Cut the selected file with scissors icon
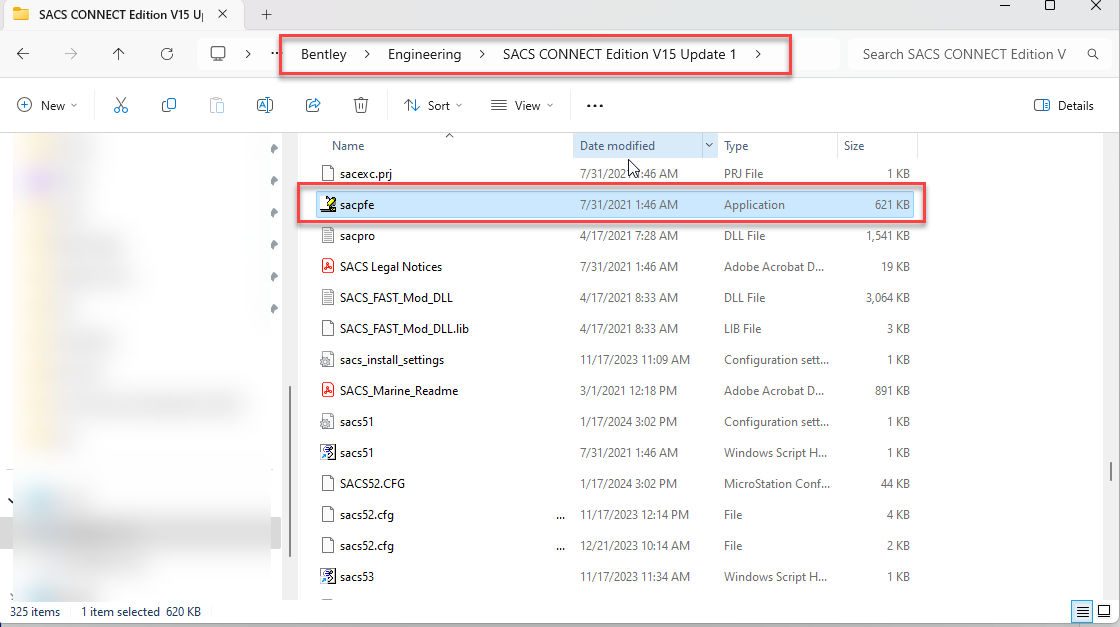Image resolution: width=1120 pixels, height=627 pixels. coord(121,106)
